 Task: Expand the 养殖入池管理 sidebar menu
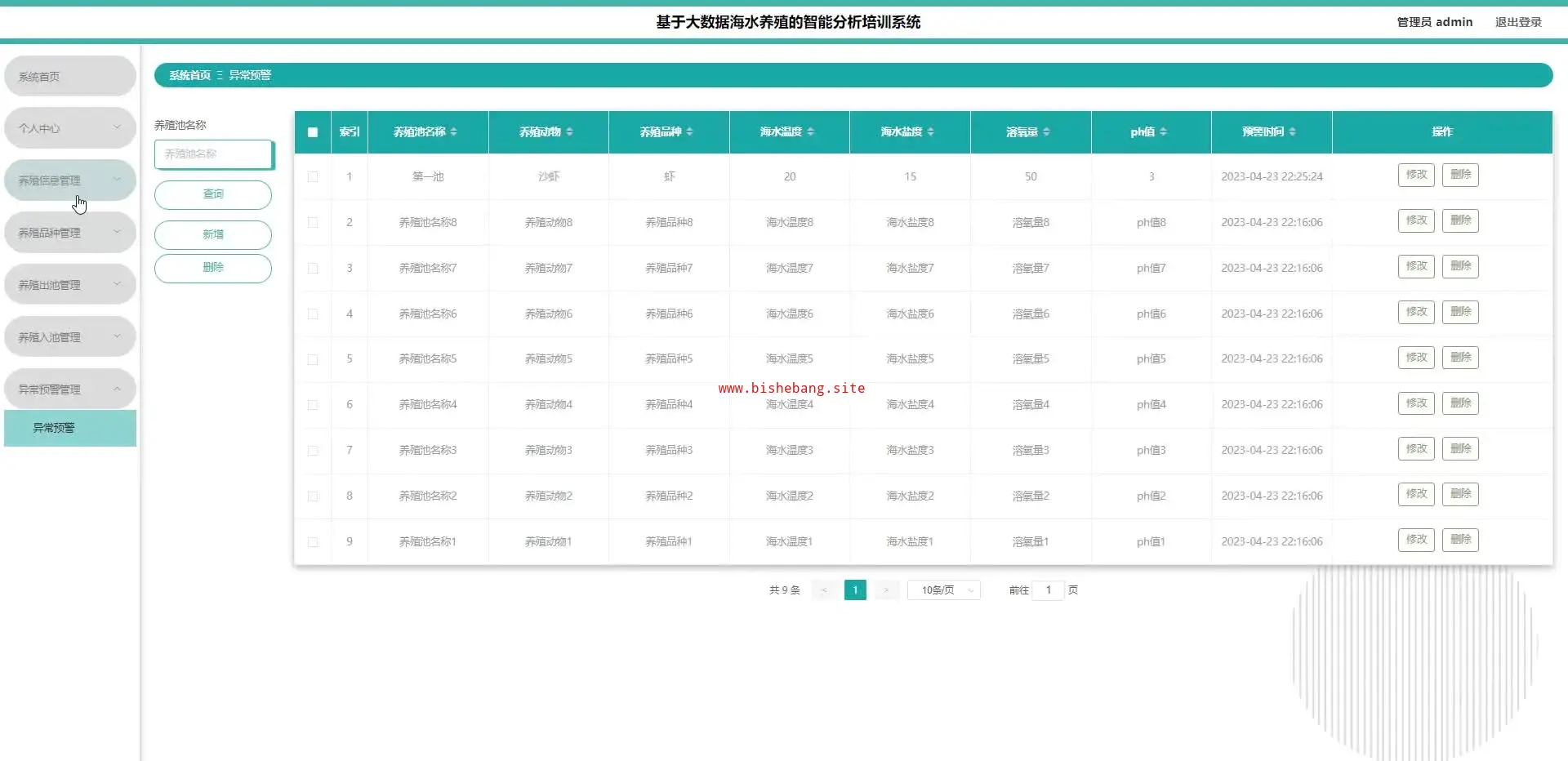coord(70,337)
